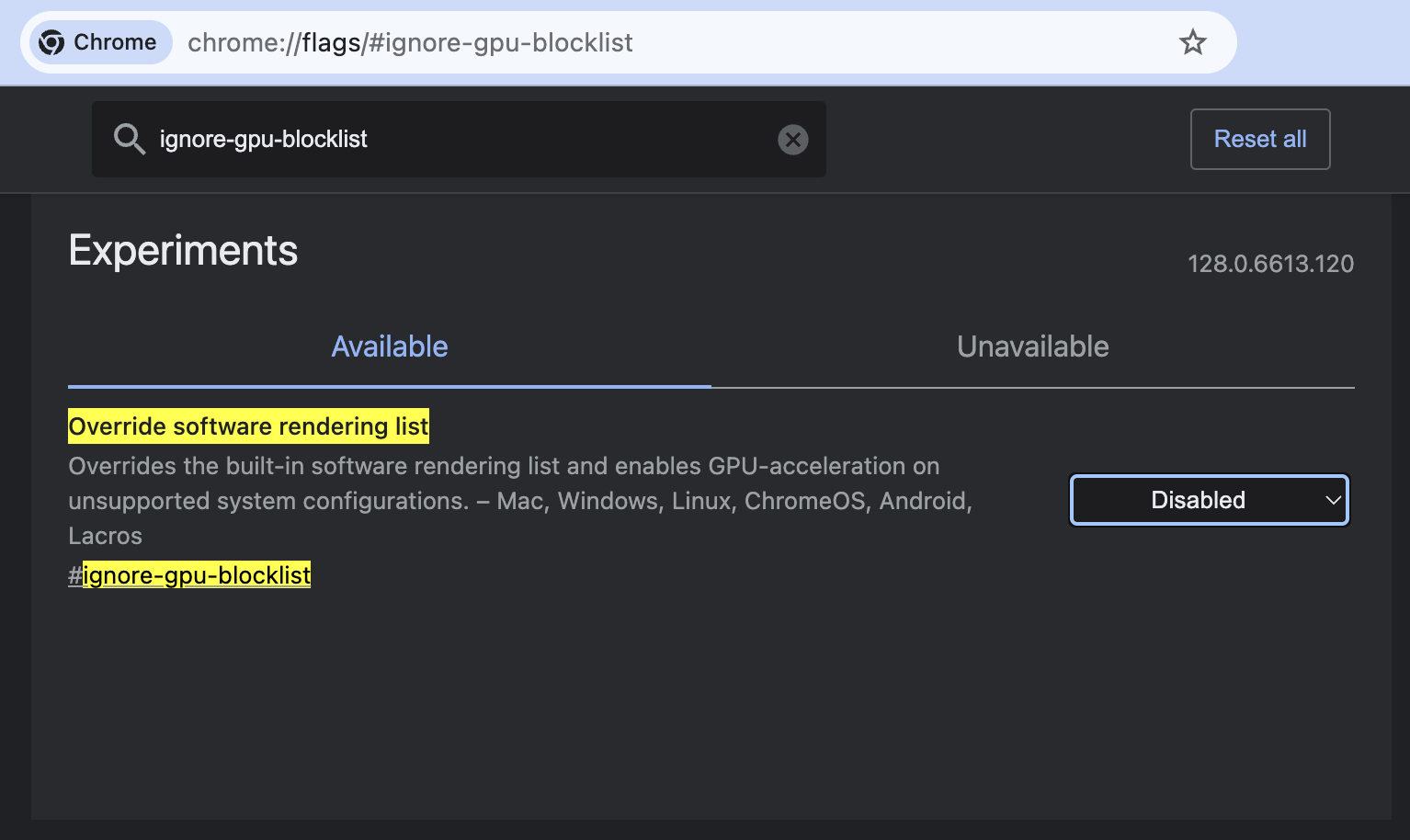Switch to the Unavailable tab
Viewport: 1410px width, 840px height.
[x=1032, y=346]
